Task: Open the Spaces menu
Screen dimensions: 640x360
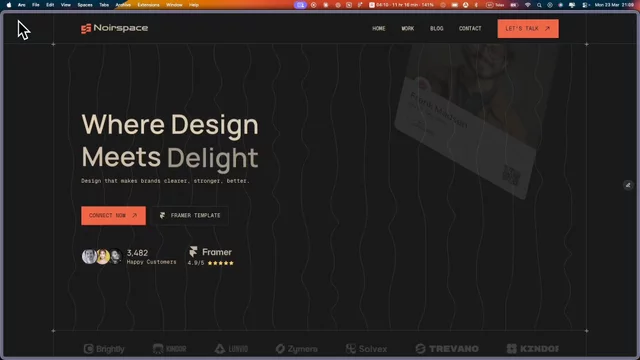Action: click(x=85, y=5)
